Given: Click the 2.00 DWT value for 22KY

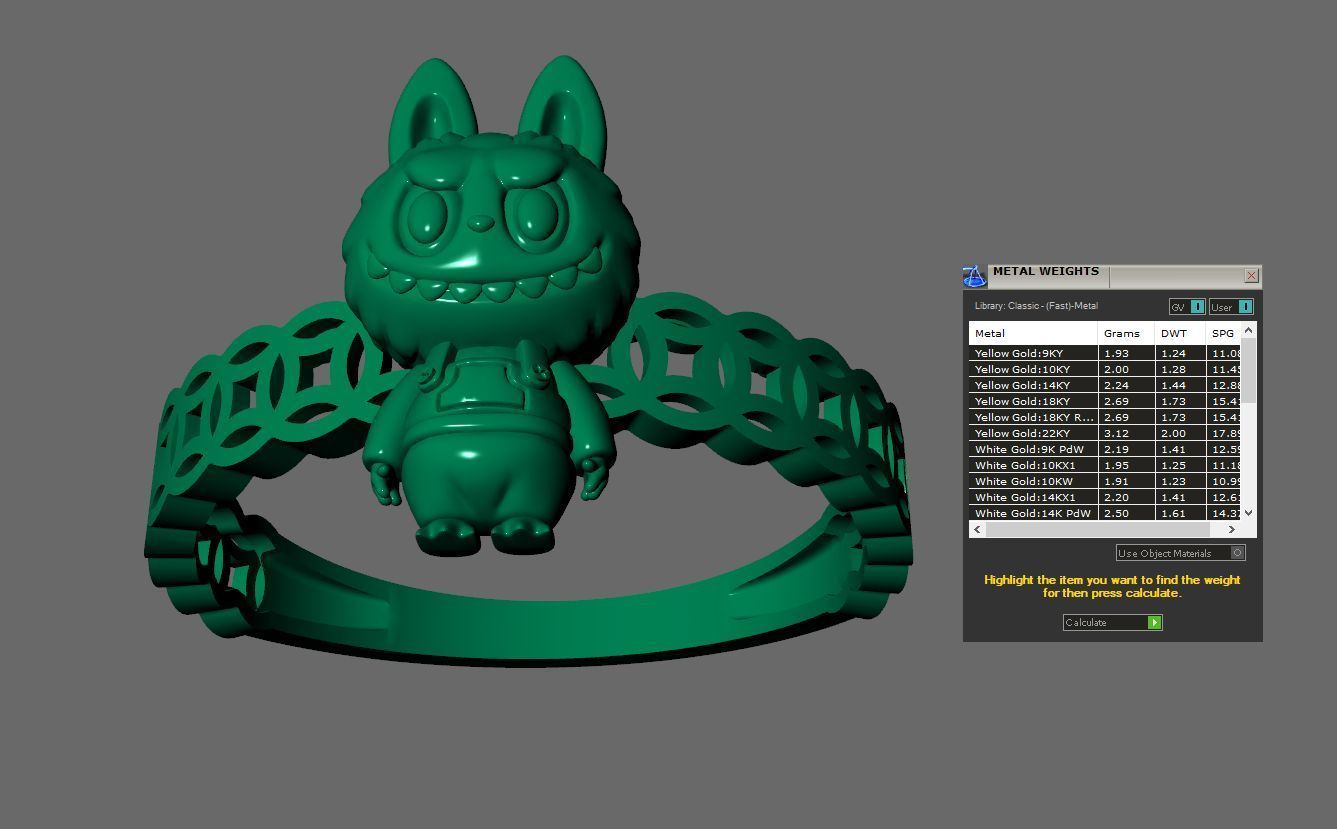Looking at the screenshot, I should (x=1173, y=433).
